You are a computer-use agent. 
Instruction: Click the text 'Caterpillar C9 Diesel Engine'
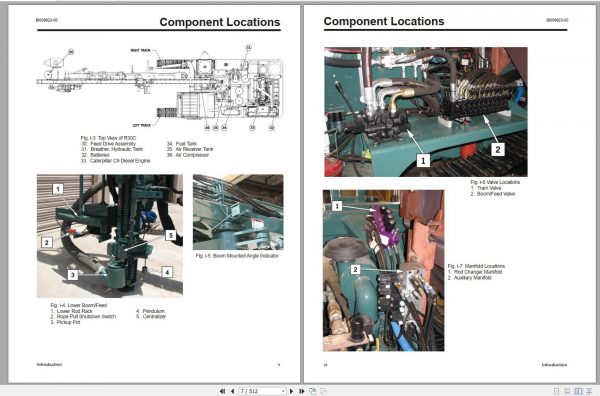click(x=120, y=161)
